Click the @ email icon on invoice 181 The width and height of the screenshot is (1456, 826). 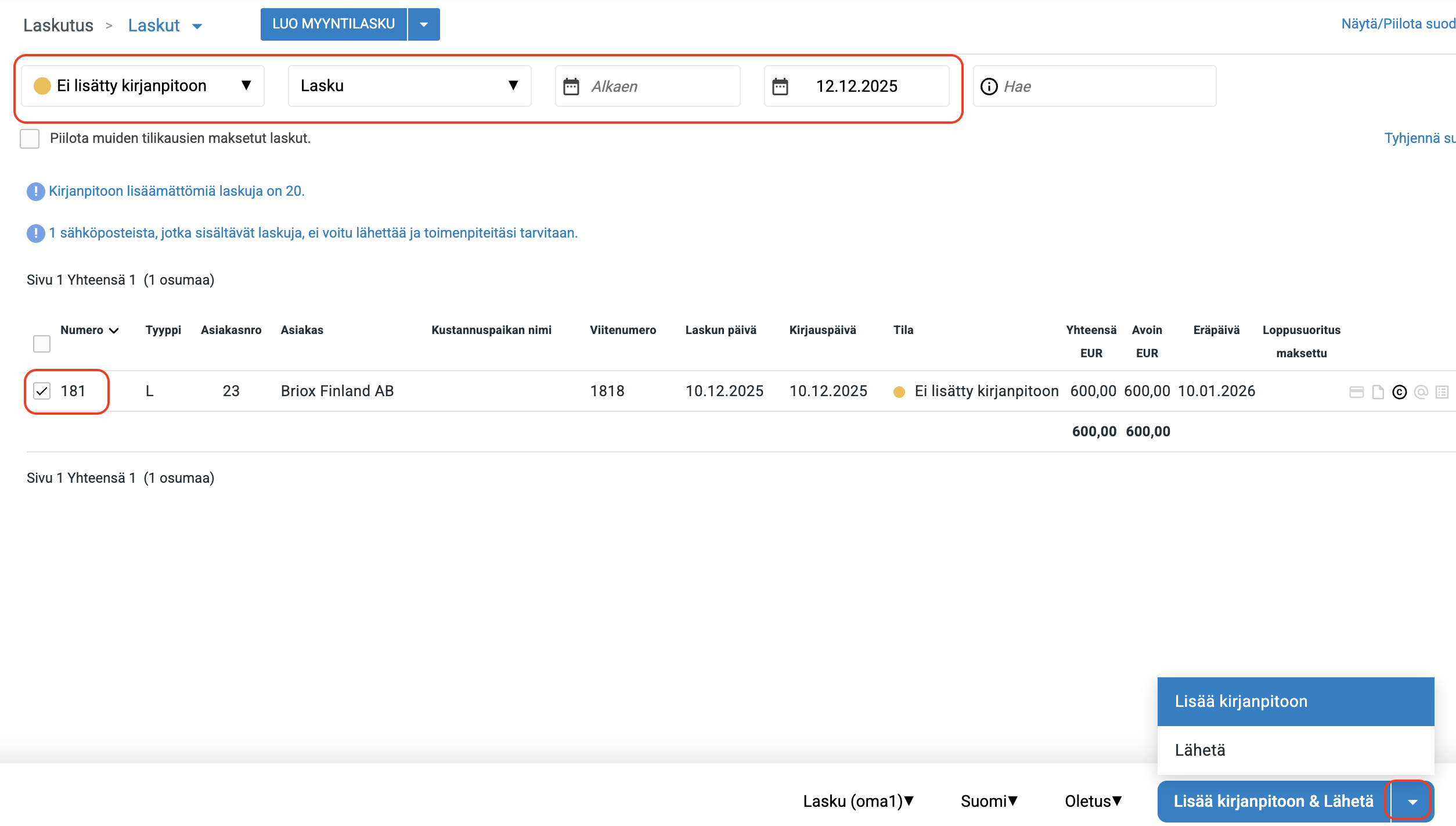click(1421, 392)
